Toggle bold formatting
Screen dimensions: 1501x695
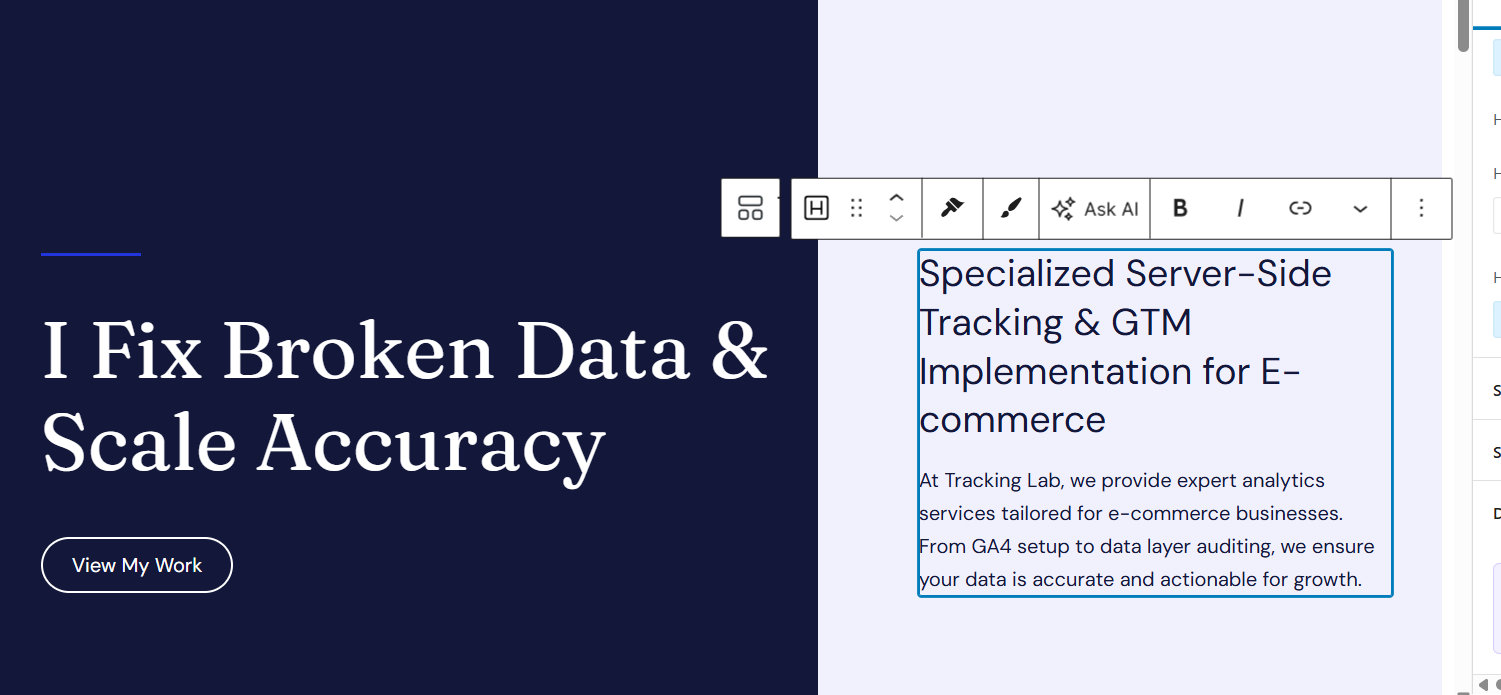(x=1180, y=208)
